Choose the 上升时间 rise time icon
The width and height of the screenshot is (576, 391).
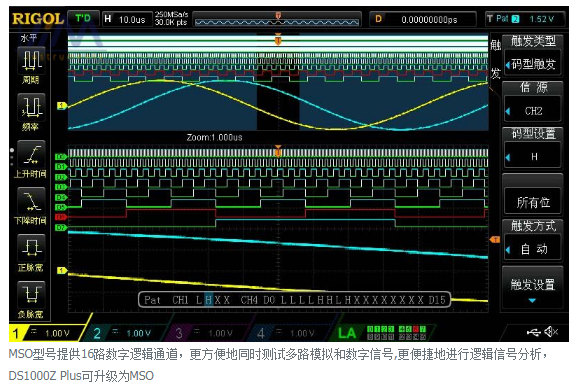pos(32,154)
